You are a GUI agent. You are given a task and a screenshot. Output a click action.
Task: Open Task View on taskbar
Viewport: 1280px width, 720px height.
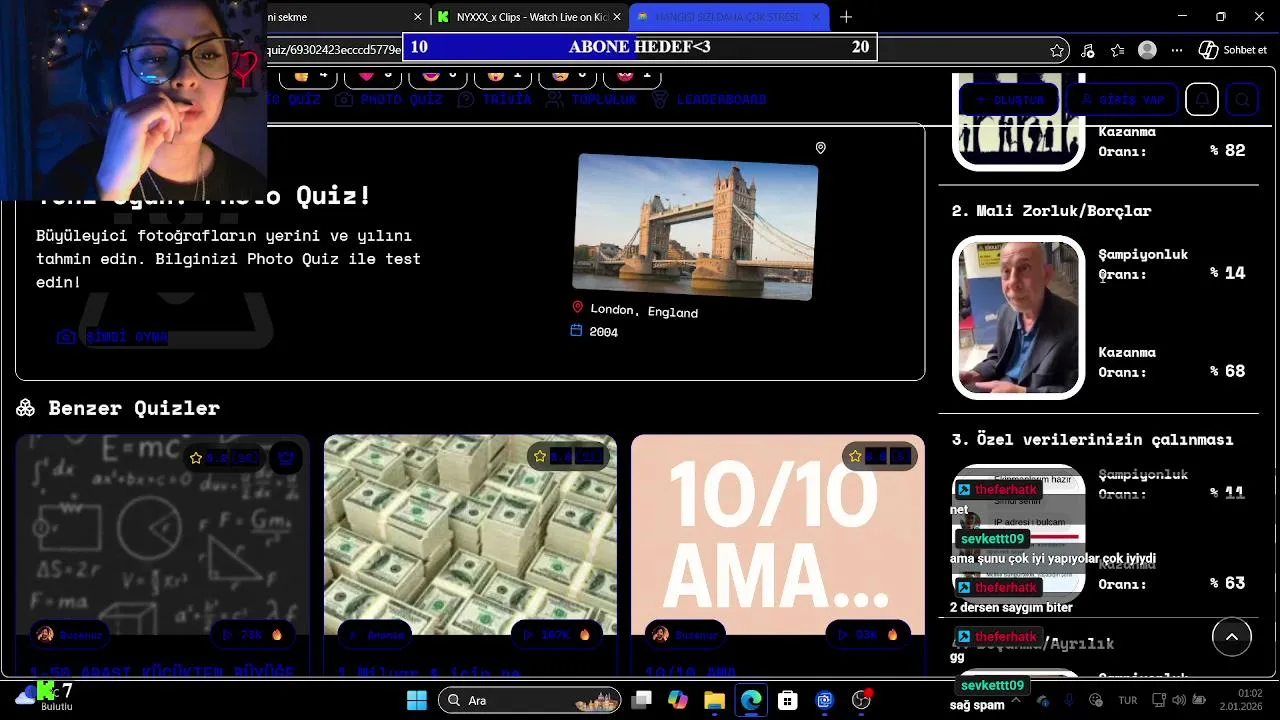point(642,700)
